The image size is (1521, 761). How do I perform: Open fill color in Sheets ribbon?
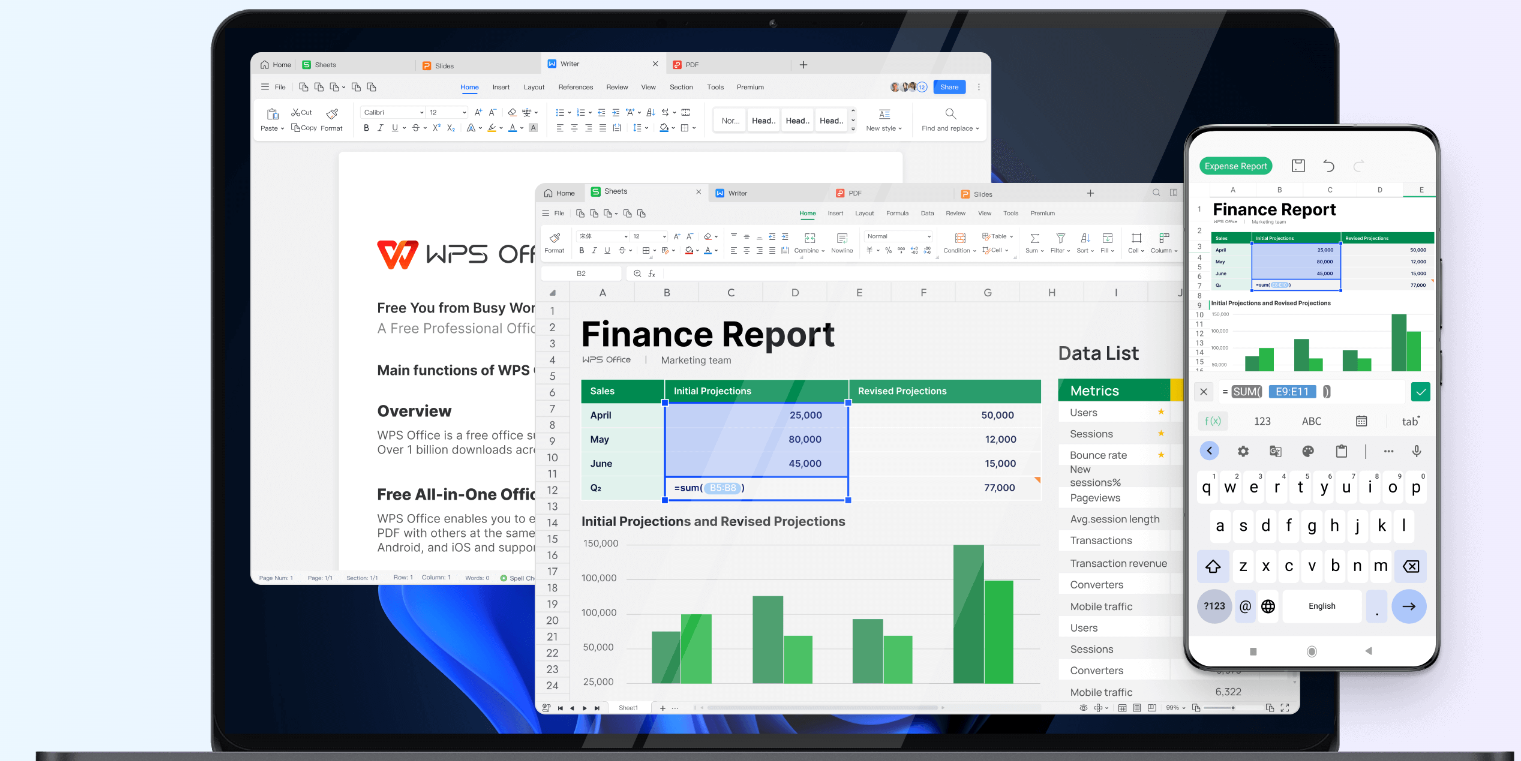coord(688,250)
